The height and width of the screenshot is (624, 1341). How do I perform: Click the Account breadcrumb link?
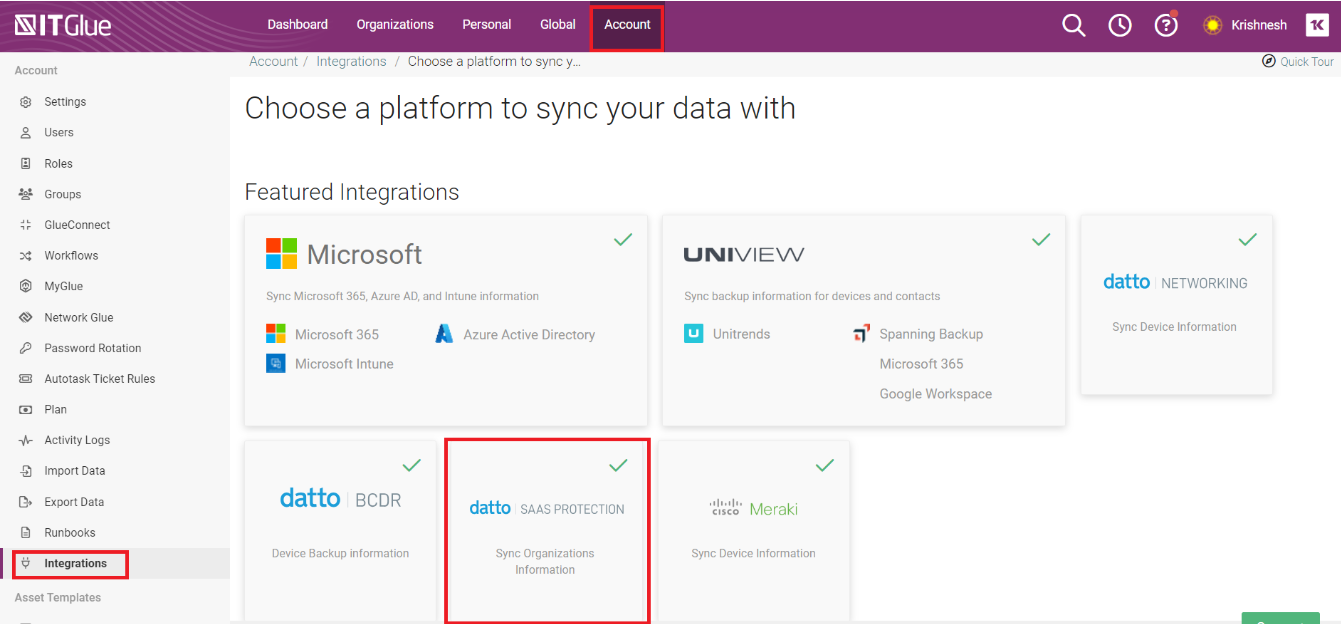click(x=273, y=62)
